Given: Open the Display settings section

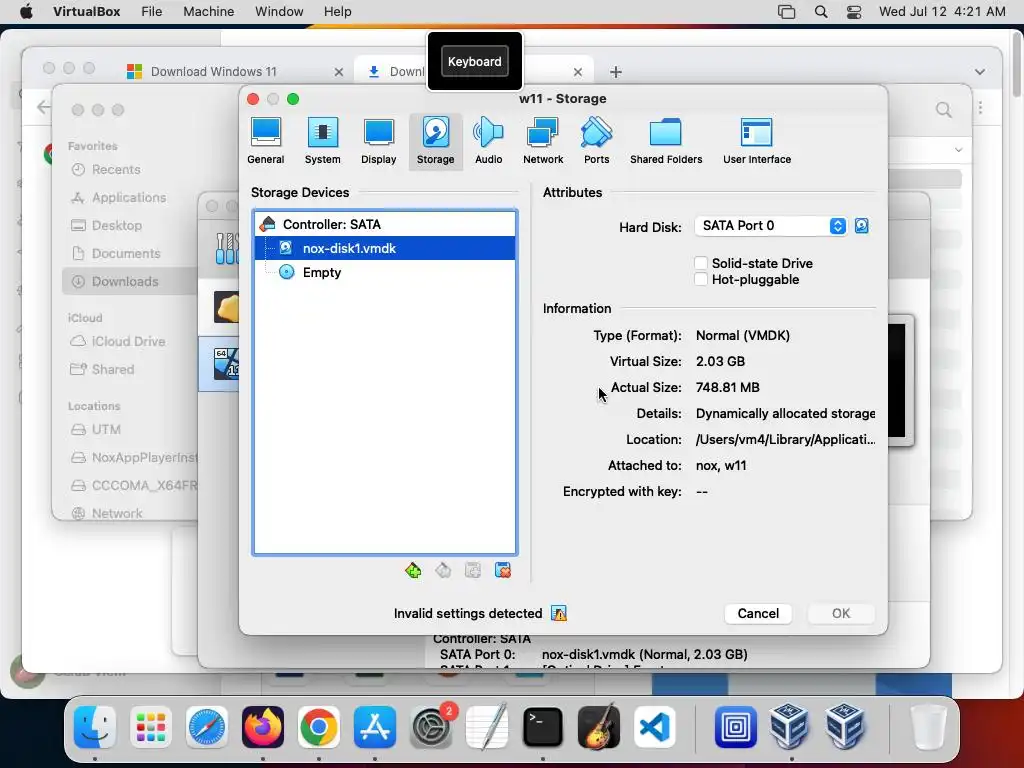Looking at the screenshot, I should (x=379, y=141).
